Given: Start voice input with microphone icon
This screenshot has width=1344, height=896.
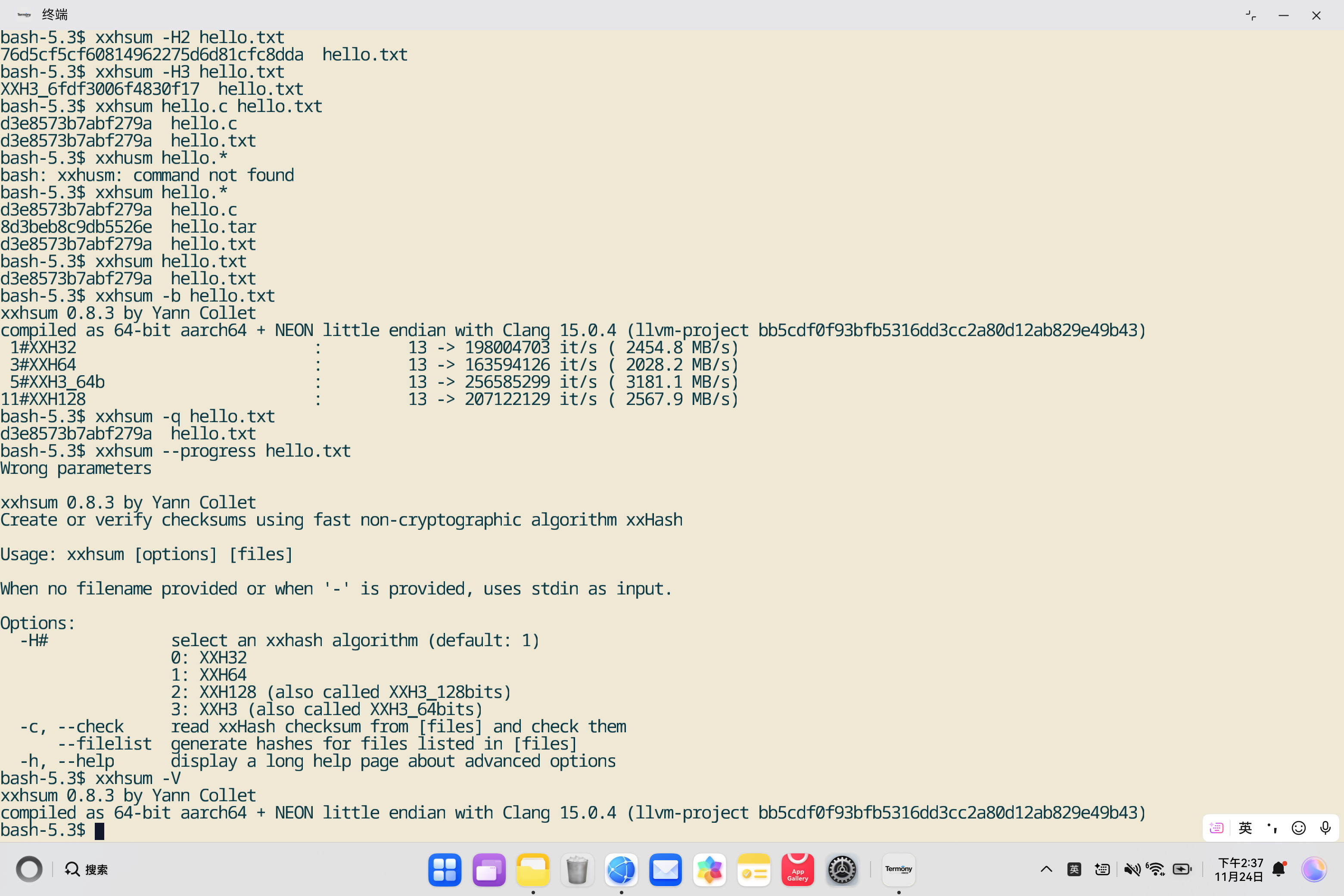Looking at the screenshot, I should 1325,828.
